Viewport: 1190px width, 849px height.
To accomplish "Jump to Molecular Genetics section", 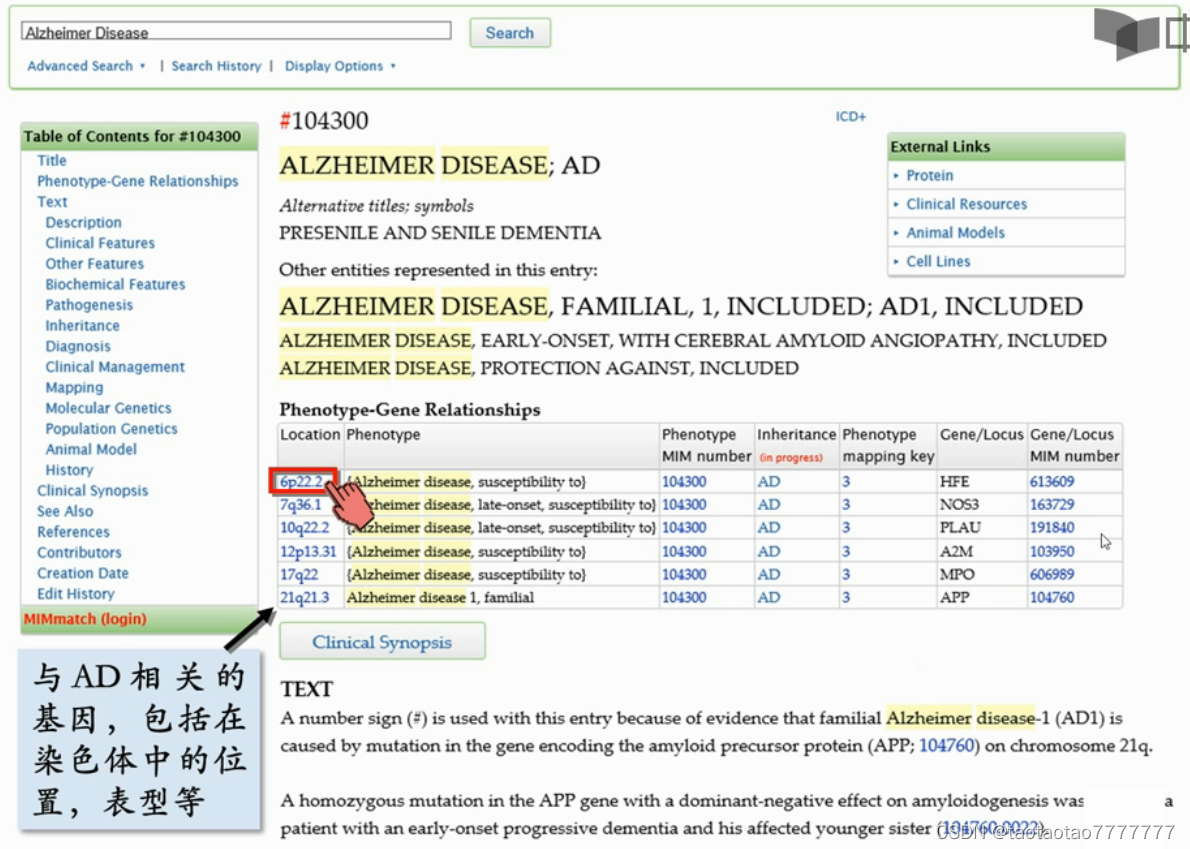I will click(108, 408).
